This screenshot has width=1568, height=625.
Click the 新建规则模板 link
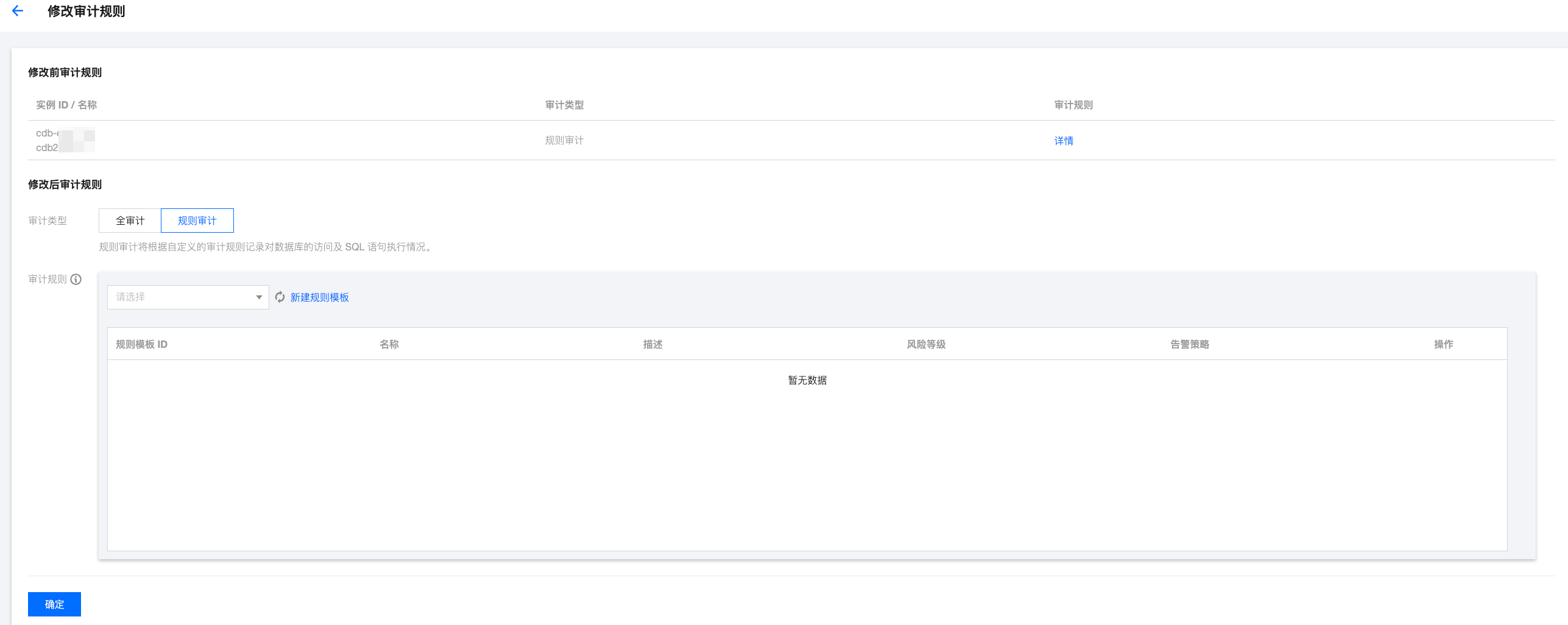pos(319,297)
